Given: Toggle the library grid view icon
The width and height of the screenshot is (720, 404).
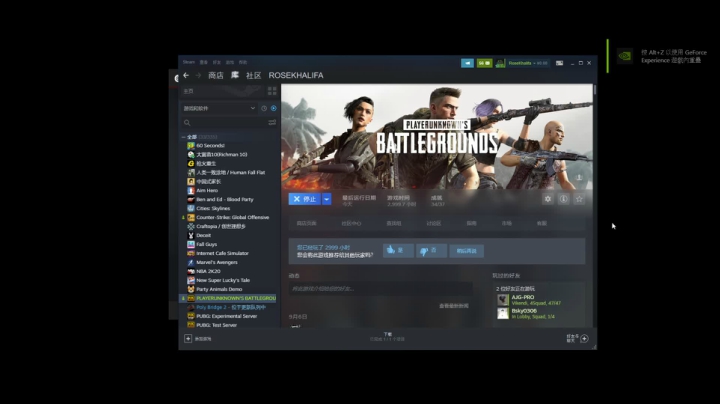Looking at the screenshot, I should click(272, 91).
